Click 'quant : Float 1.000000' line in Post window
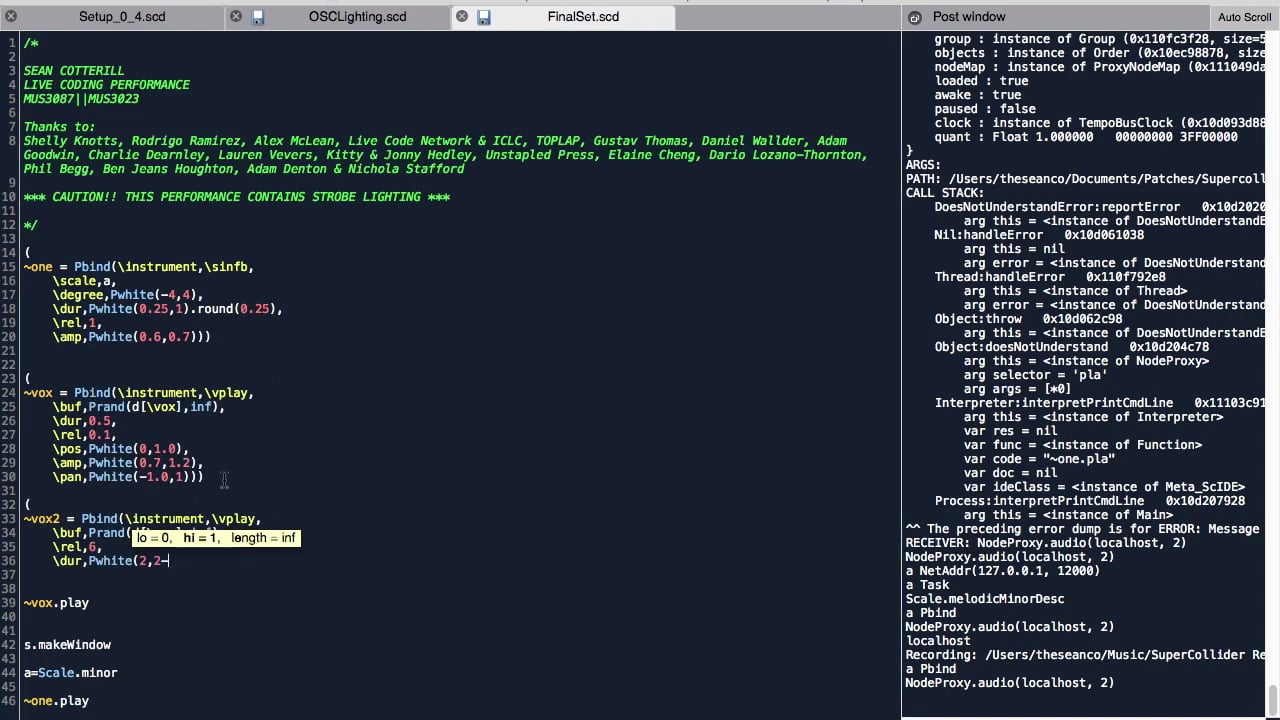The height and width of the screenshot is (720, 1280). click(1086, 137)
